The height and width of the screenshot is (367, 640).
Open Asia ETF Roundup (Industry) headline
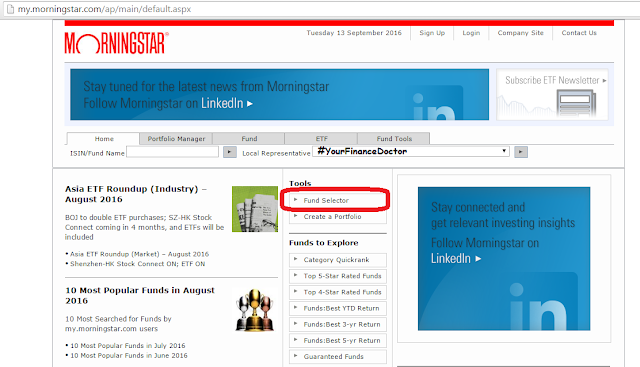[x=136, y=194]
